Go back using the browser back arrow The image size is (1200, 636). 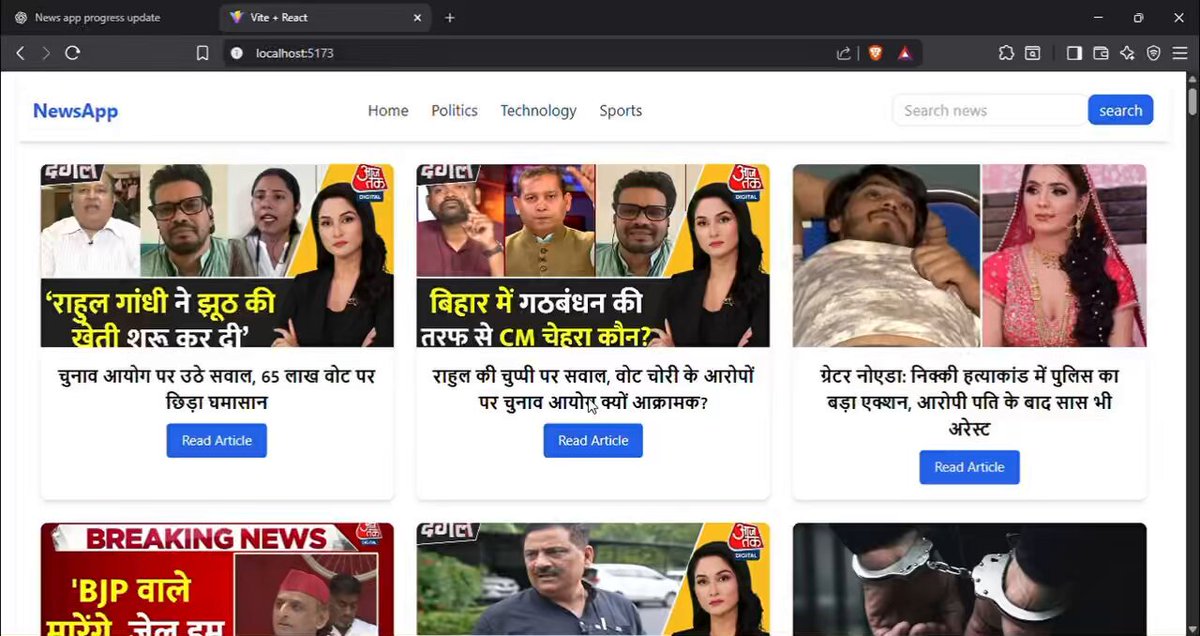[20, 53]
